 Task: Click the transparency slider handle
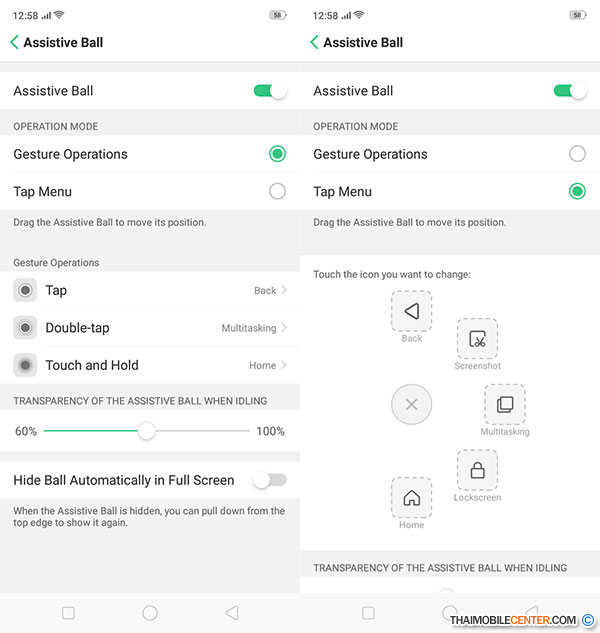pyautogui.click(x=146, y=431)
